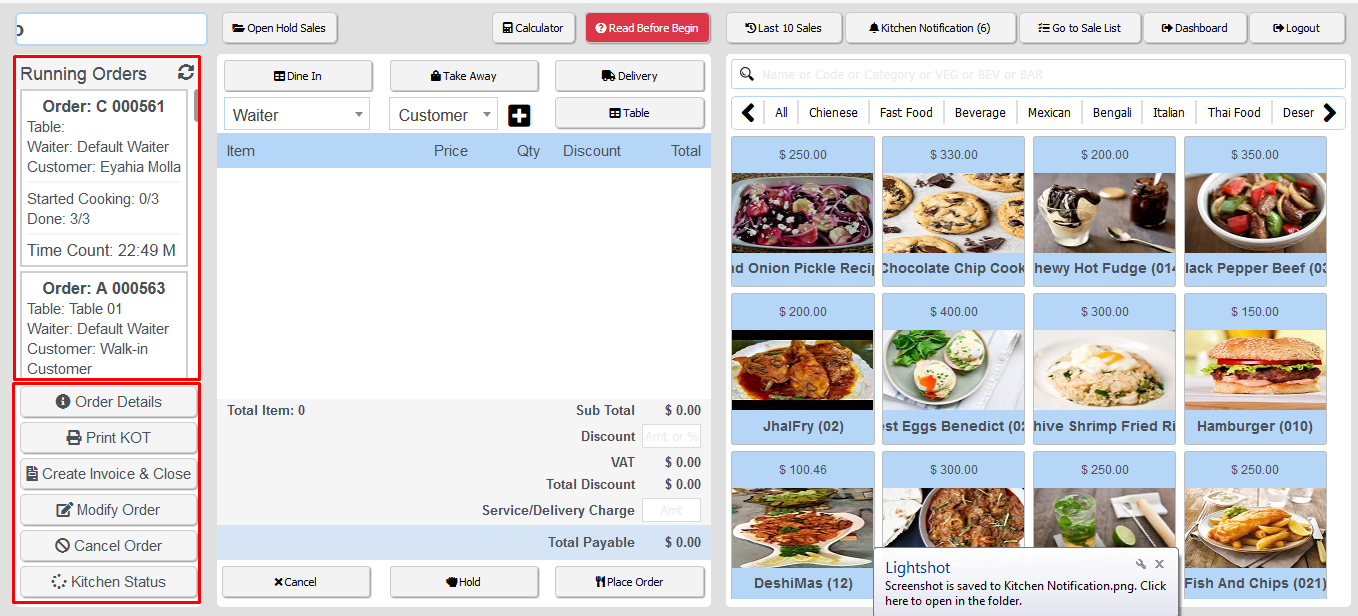Open saved screenshot via Lightshot message
Viewport: 1358px width, 616px height.
click(x=1025, y=594)
